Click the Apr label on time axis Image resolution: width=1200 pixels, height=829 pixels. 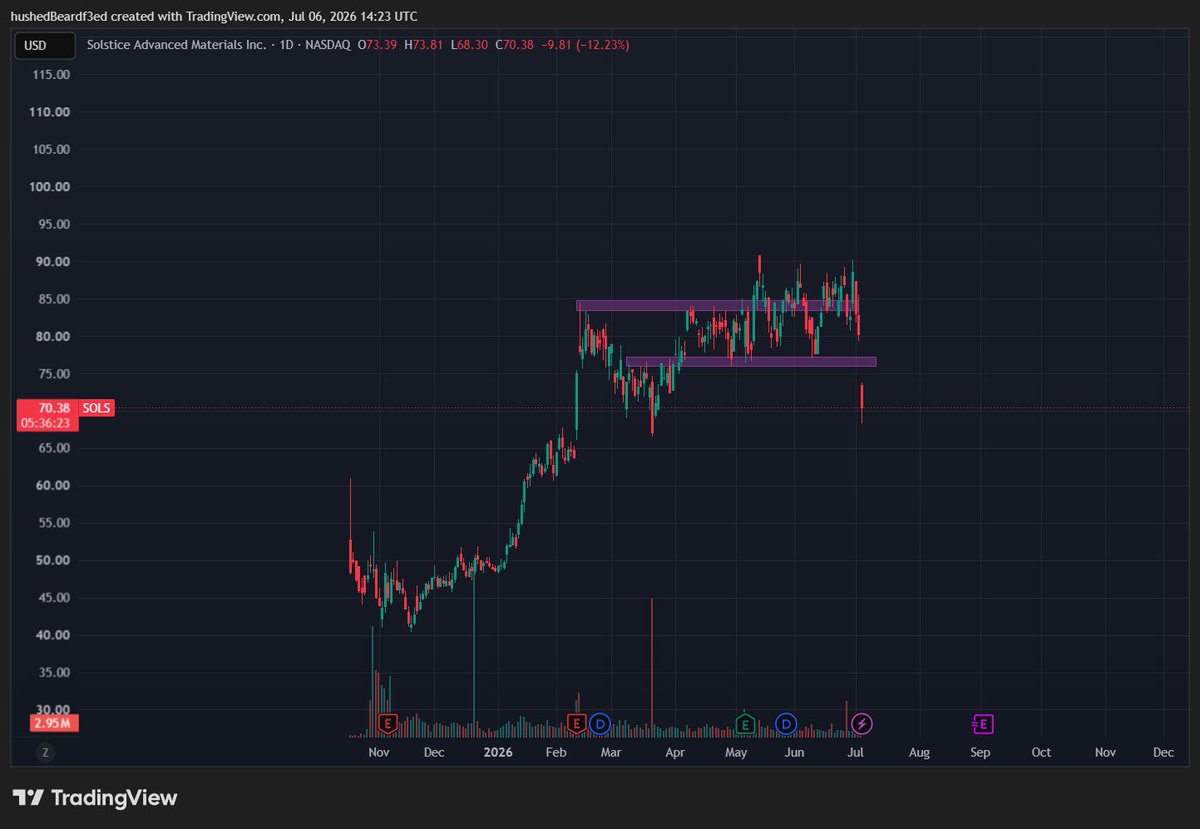pyautogui.click(x=675, y=752)
